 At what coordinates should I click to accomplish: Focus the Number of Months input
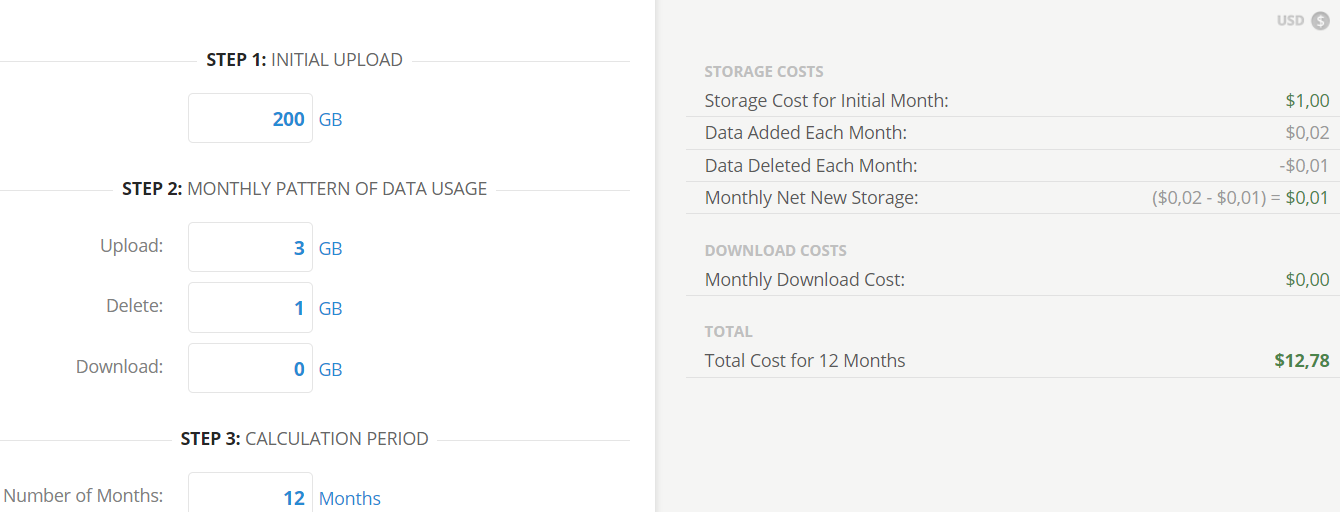coord(250,496)
